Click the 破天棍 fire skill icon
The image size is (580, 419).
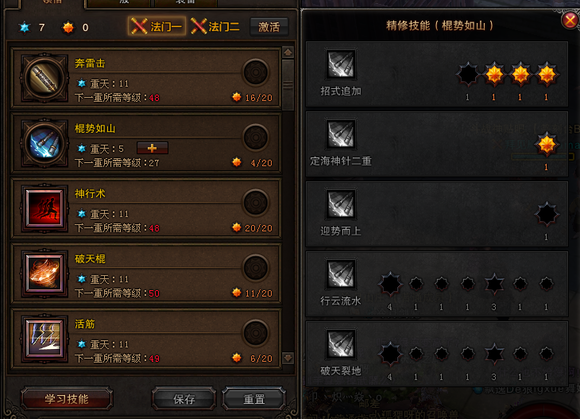click(x=44, y=274)
